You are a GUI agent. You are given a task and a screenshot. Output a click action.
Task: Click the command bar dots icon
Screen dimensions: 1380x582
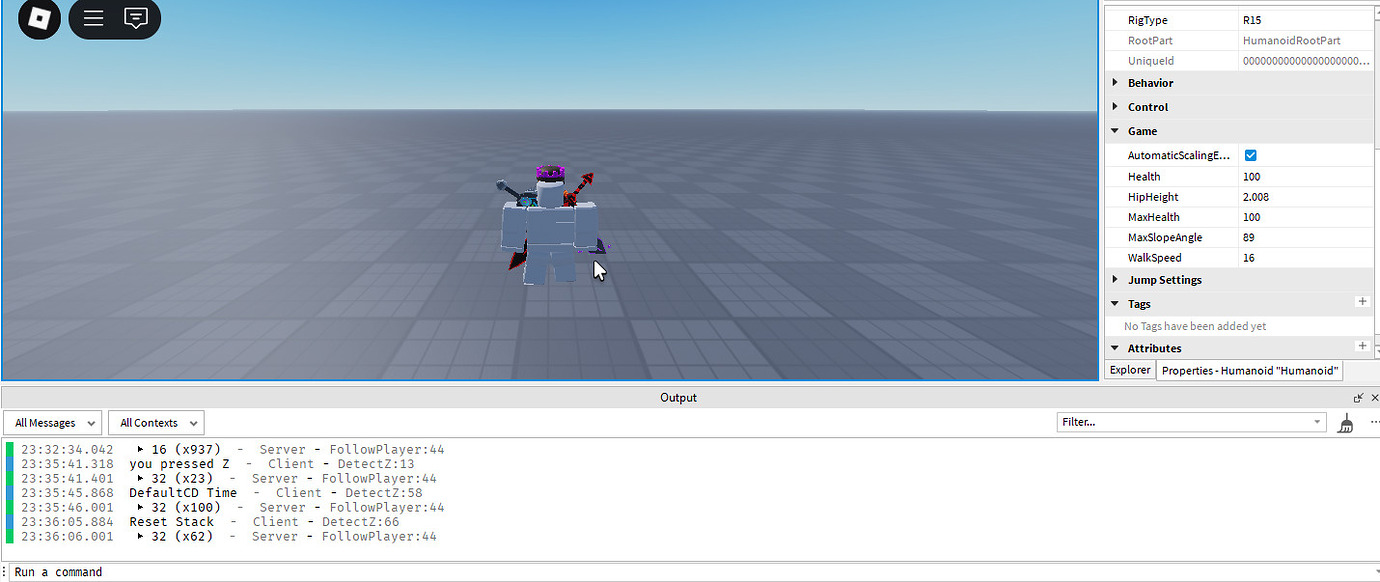click(x=6, y=571)
